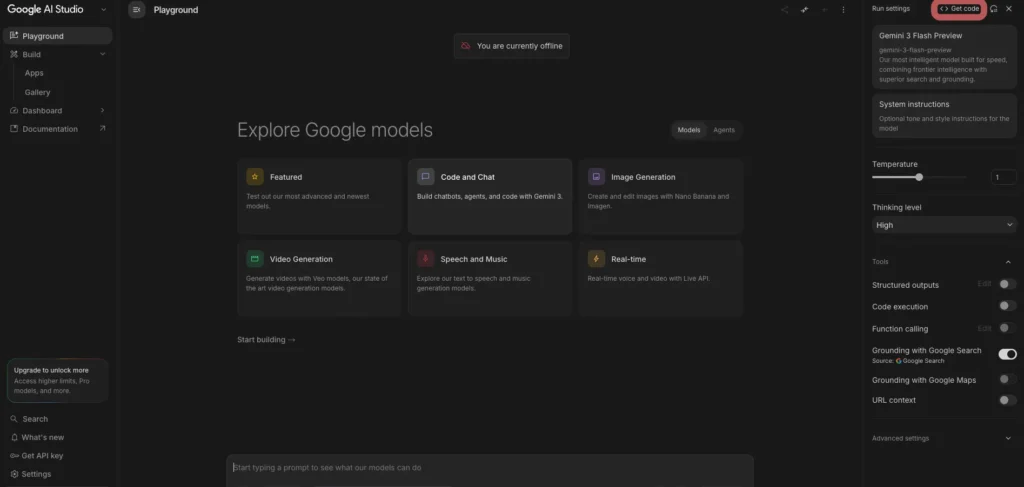Disable Grounding with Google Search switch

pyautogui.click(x=1007, y=354)
